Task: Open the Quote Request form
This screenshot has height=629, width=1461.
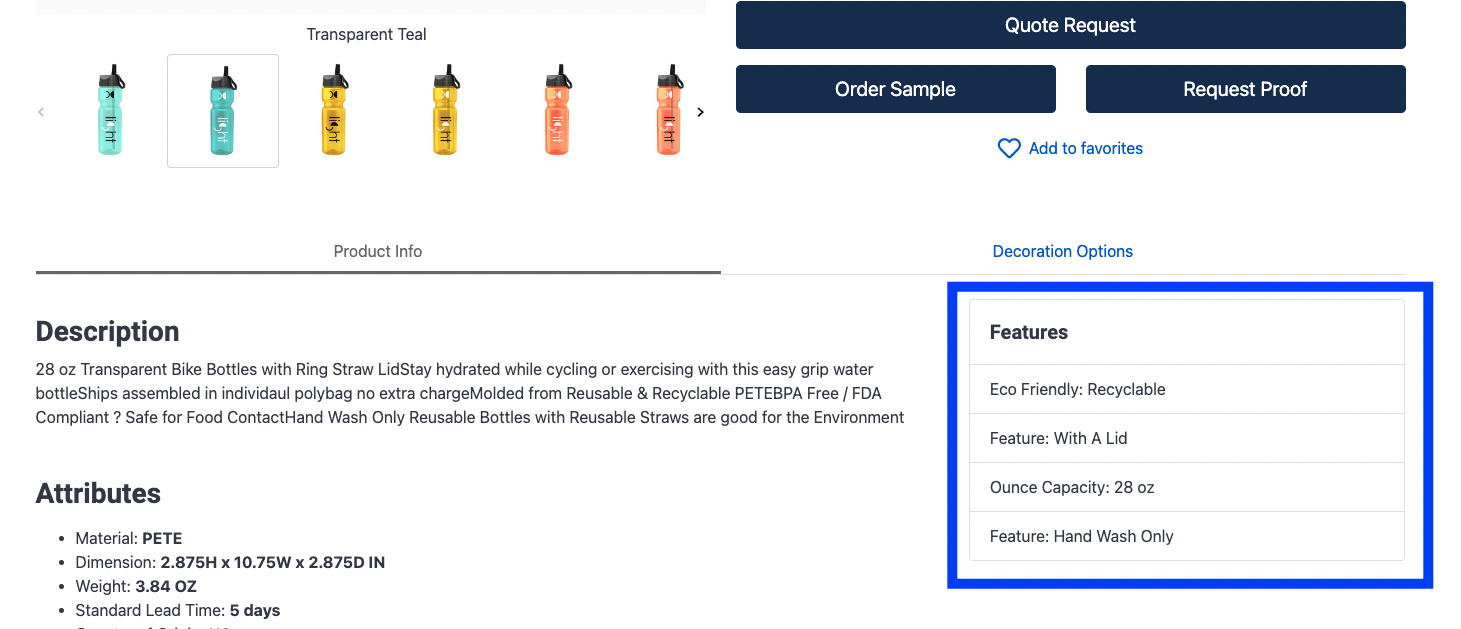Action: (1071, 25)
